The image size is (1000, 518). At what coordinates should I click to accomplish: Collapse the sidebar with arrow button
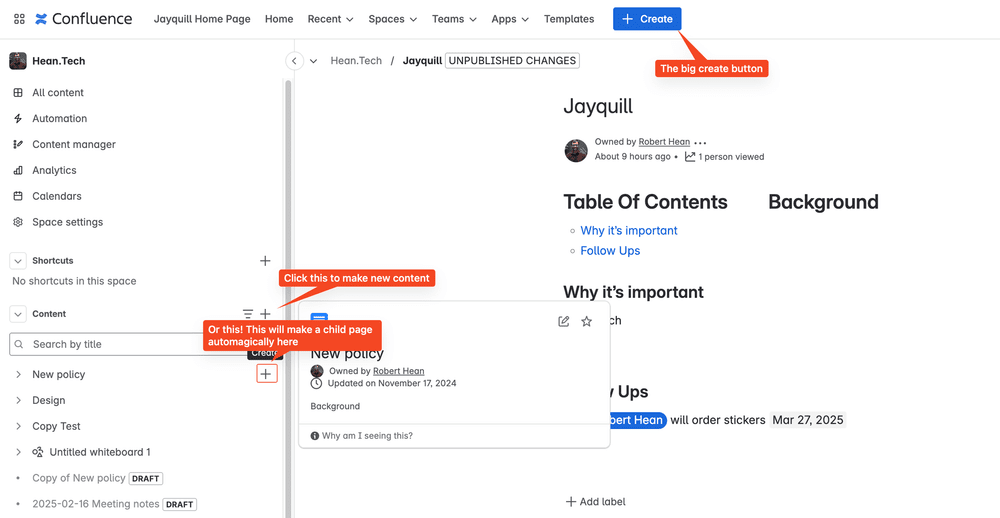tap(294, 61)
